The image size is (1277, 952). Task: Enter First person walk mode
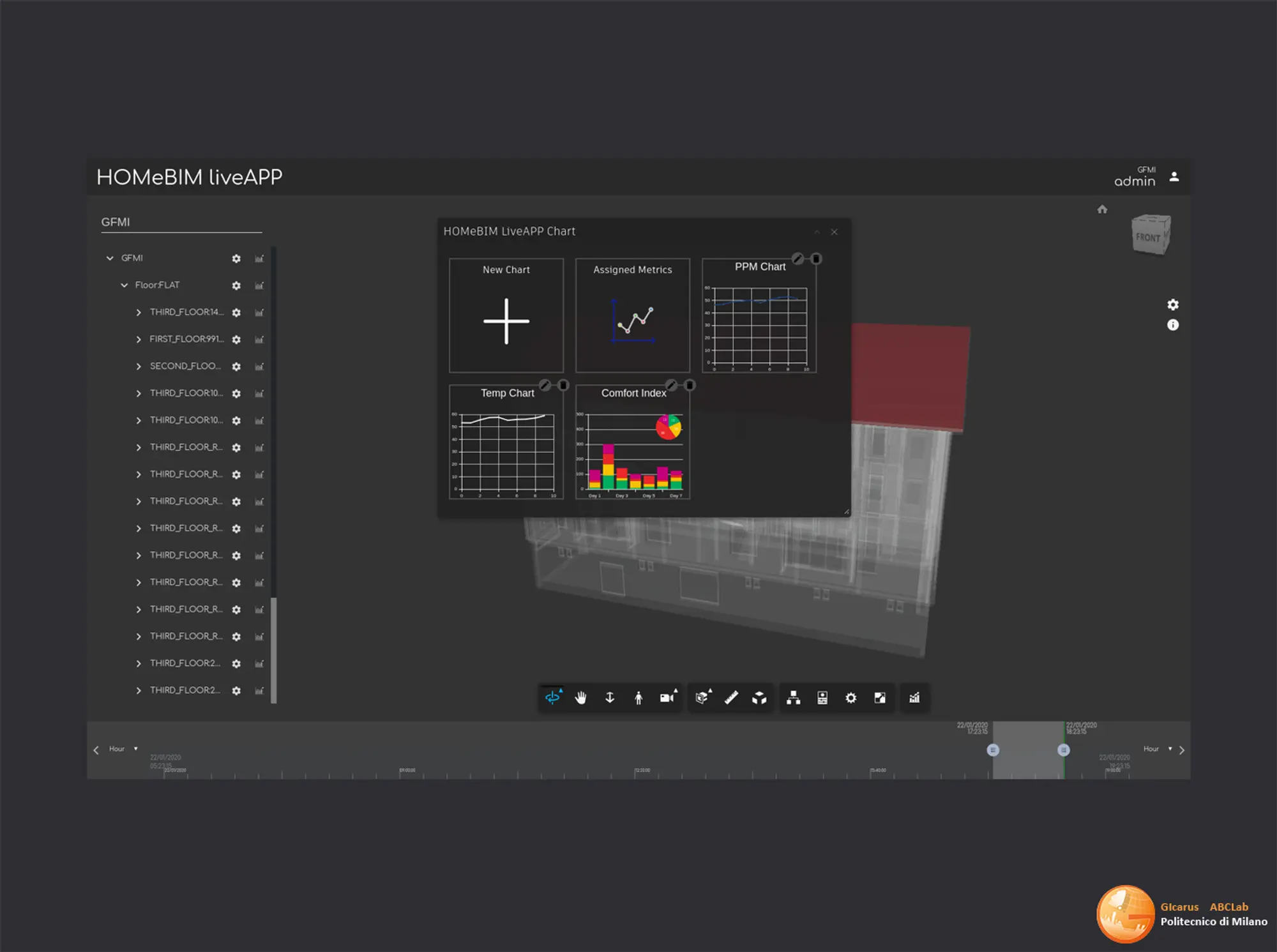pos(638,698)
